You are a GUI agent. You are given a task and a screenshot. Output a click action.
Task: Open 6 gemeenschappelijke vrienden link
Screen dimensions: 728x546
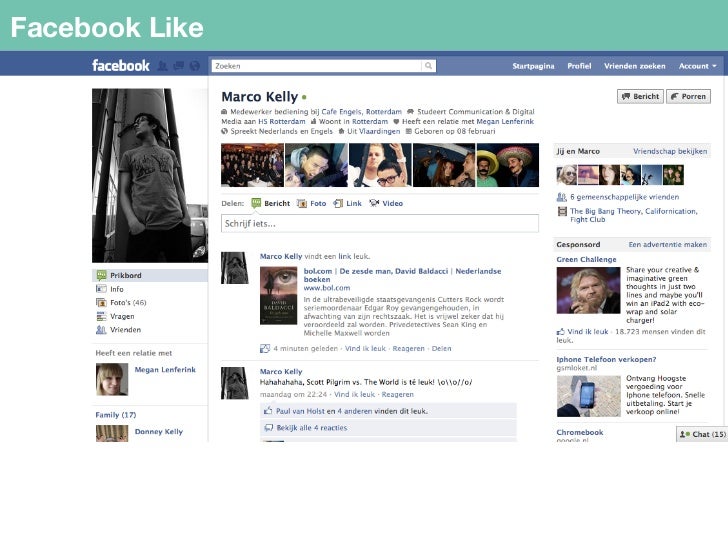[x=624, y=197]
